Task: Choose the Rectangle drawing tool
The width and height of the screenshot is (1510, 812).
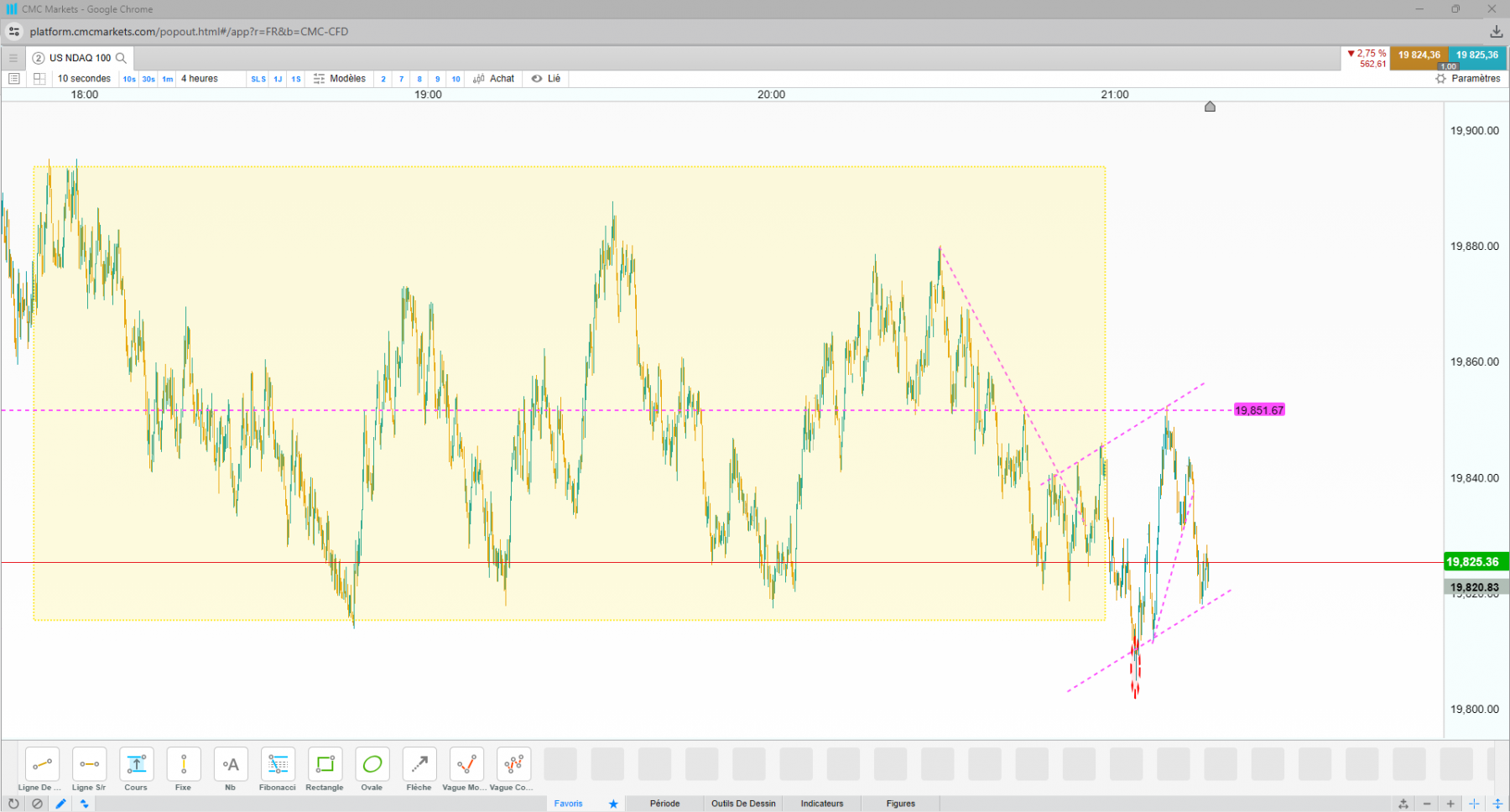Action: 325,764
